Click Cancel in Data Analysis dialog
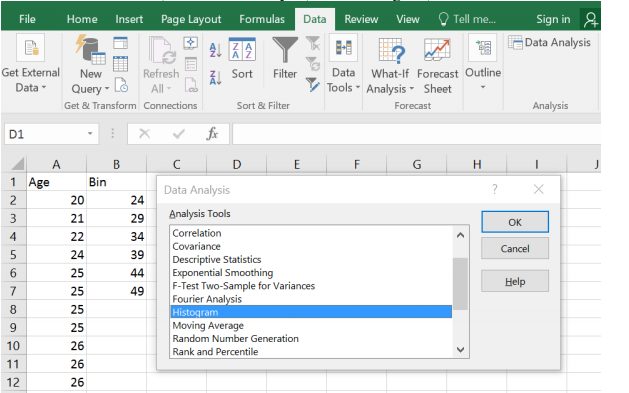The width and height of the screenshot is (629, 393). click(515, 248)
